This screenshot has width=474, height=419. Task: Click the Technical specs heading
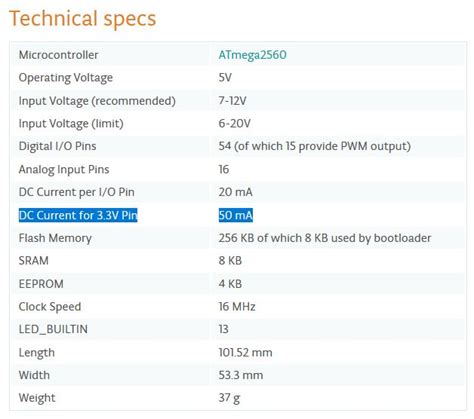(x=83, y=19)
